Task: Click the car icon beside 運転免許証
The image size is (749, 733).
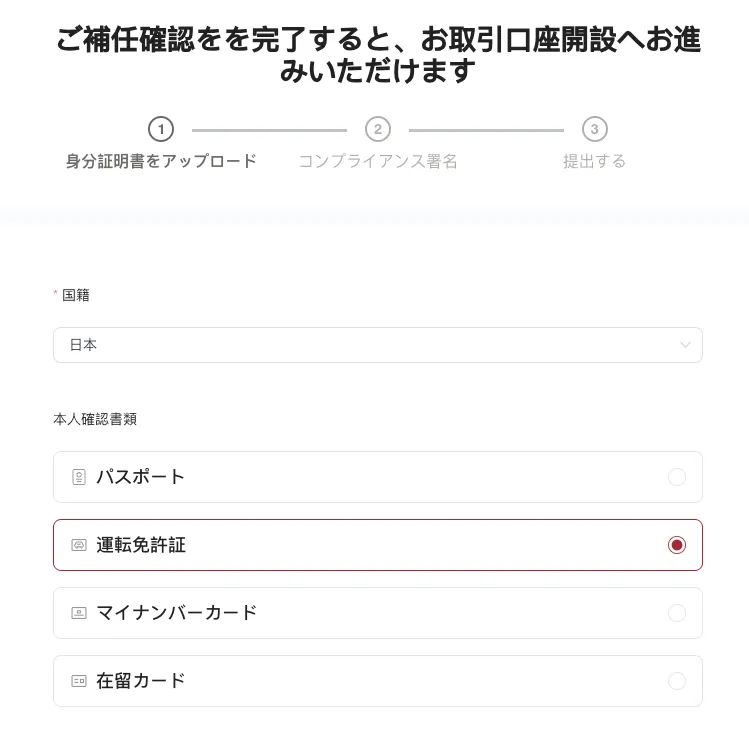Action: tap(79, 545)
